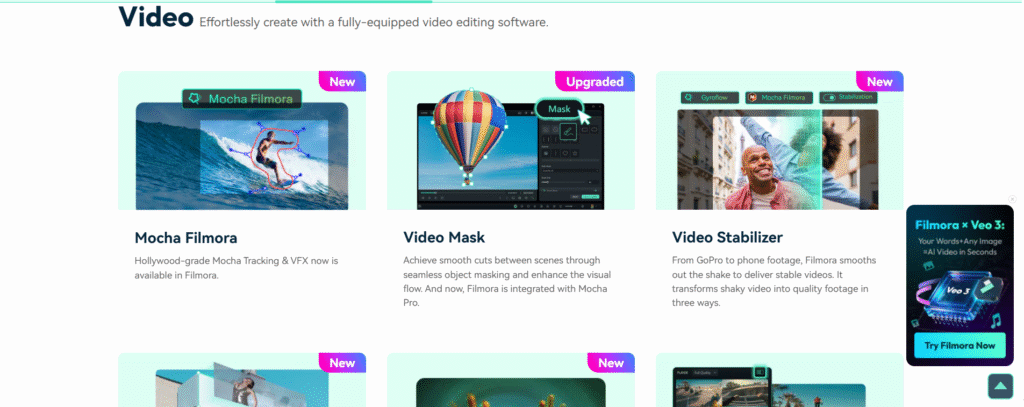
Task: Click the New badge on Mocha Filmora card
Action: coord(342,82)
